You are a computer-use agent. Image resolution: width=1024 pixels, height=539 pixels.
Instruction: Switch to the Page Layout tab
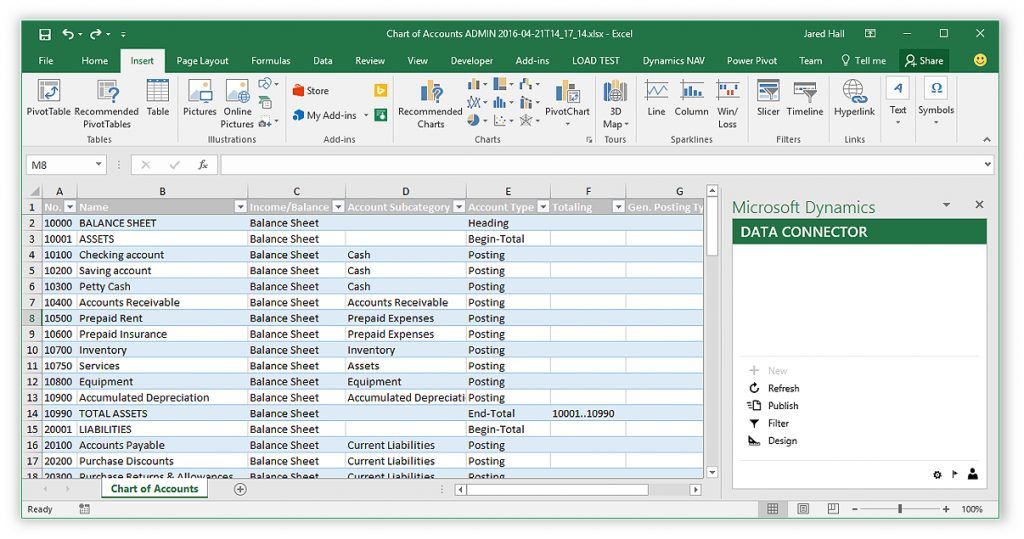click(x=202, y=61)
